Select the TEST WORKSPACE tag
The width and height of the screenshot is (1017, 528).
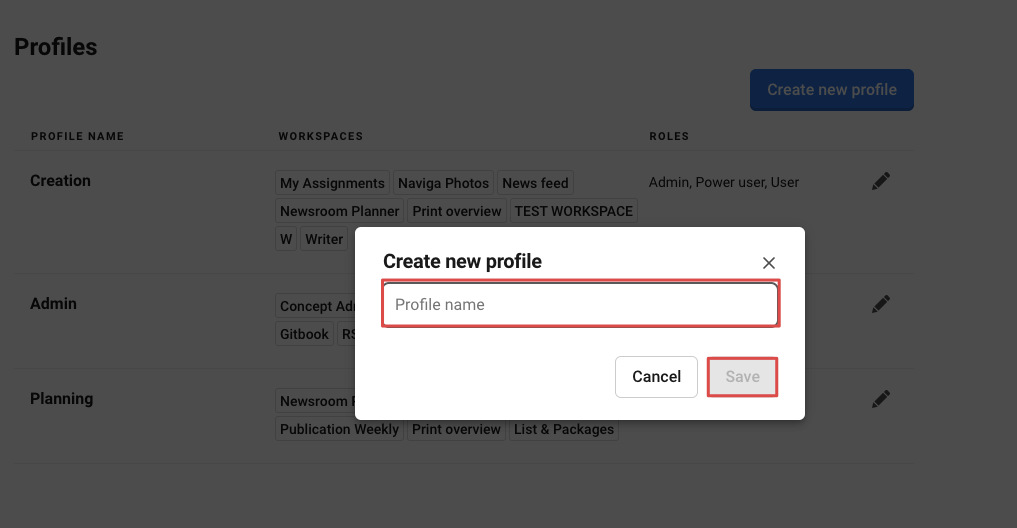point(573,211)
